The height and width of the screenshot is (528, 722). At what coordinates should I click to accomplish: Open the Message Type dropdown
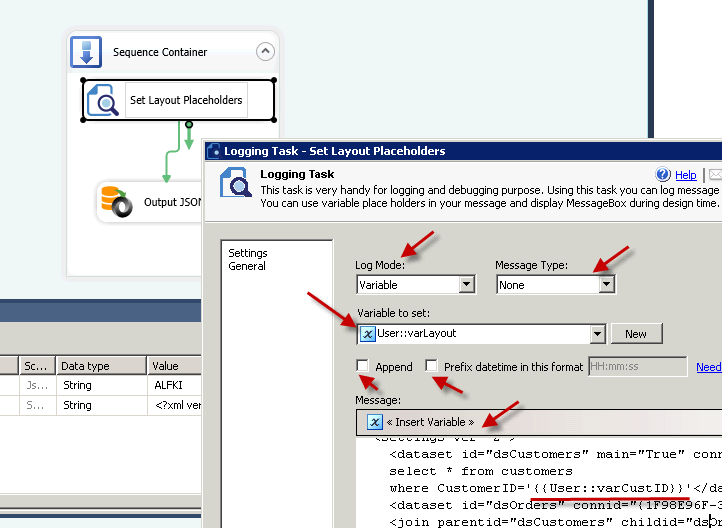point(605,285)
